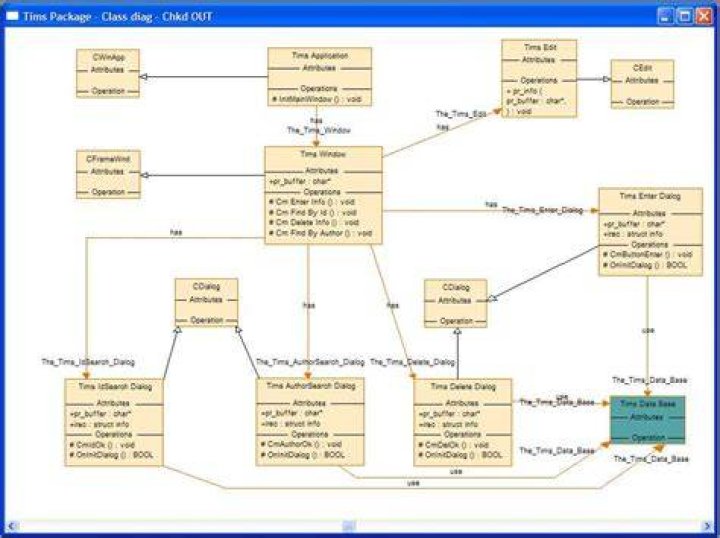Select the CWinApp class box
Screen dimensions: 720x538
(x=108, y=73)
